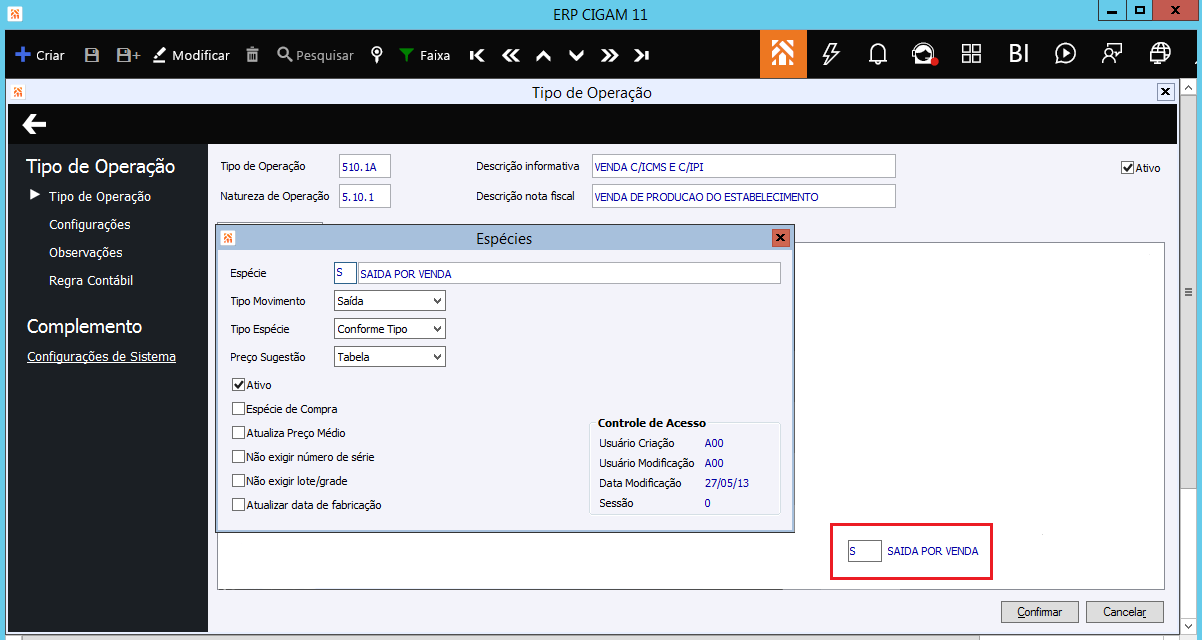The height and width of the screenshot is (640, 1202).
Task: Click the user chat icon
Action: (x=1112, y=54)
